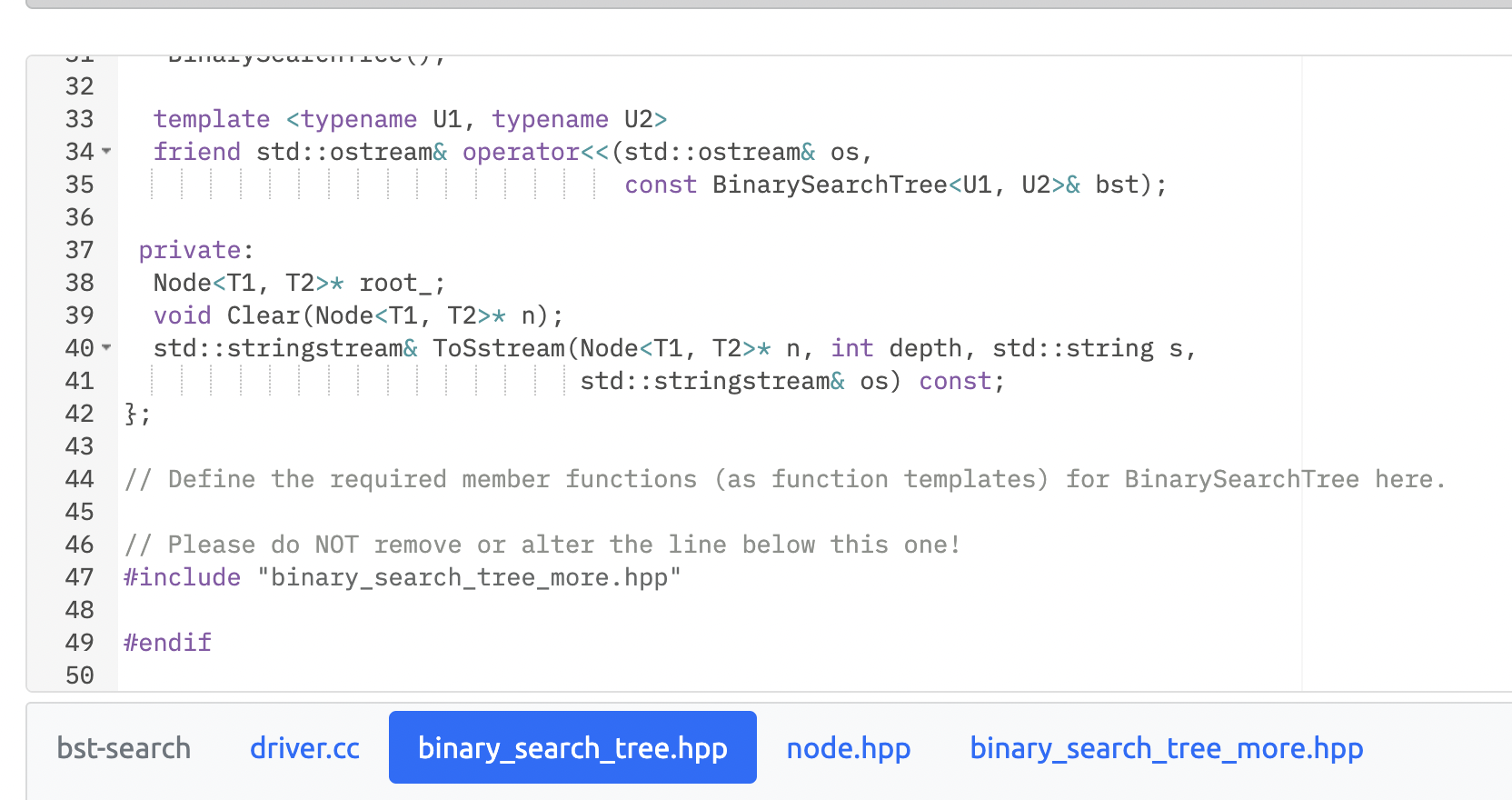Click the bst-search label
The width and height of the screenshot is (1512, 800).
124,747
